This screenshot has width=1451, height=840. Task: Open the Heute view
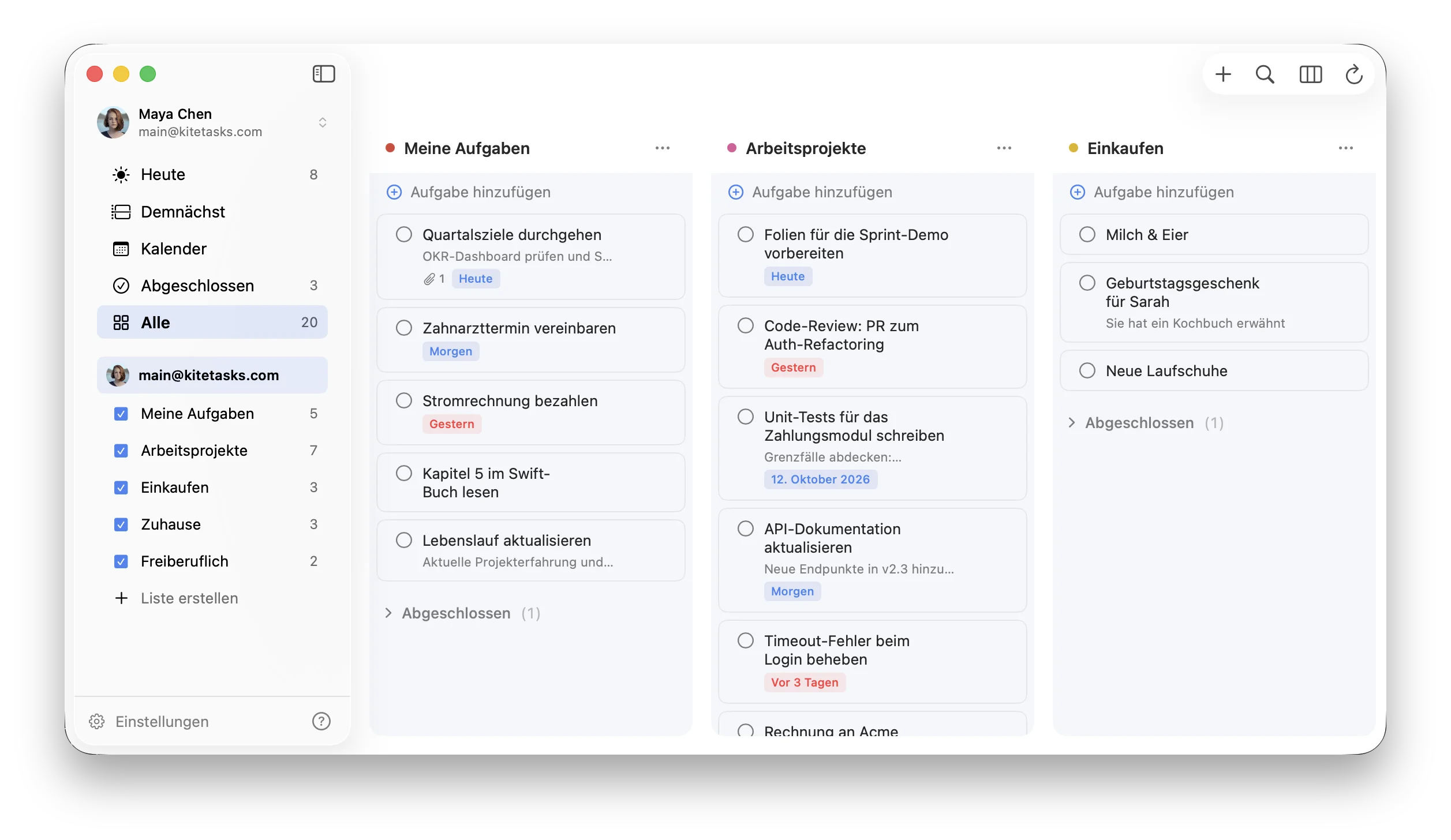click(212, 175)
